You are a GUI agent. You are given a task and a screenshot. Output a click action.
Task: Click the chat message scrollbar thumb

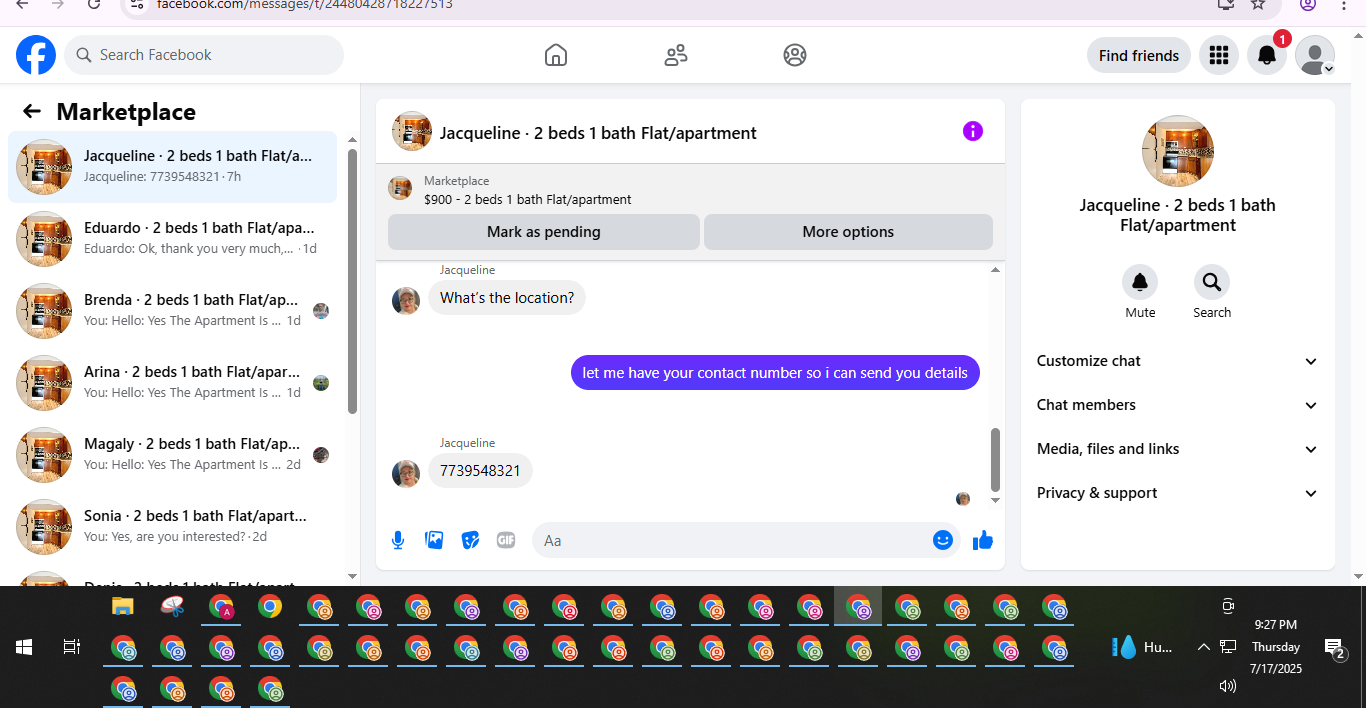[x=995, y=460]
